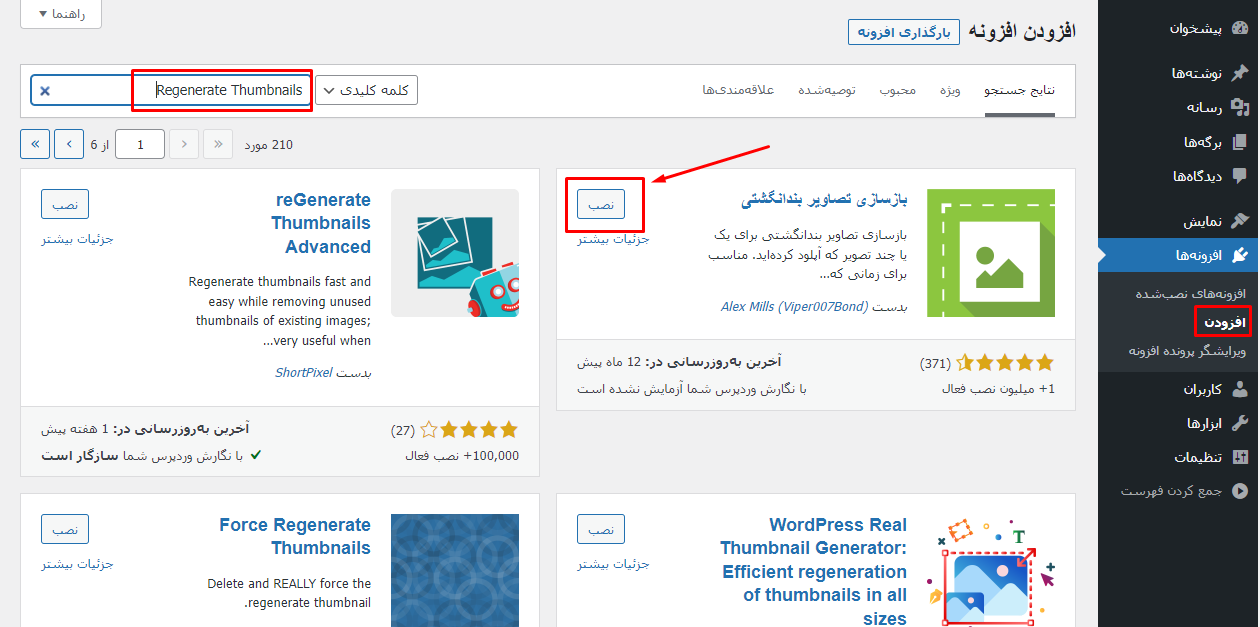Switch to the توصیه‌شده tab
This screenshot has height=627, width=1260.
[x=826, y=90]
